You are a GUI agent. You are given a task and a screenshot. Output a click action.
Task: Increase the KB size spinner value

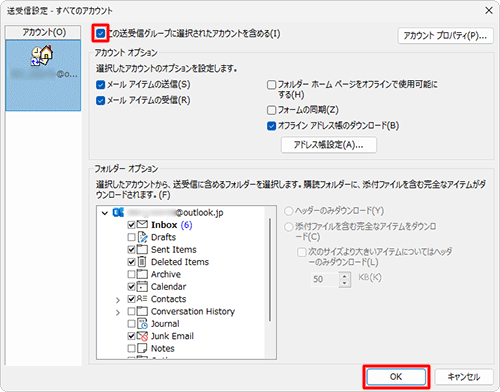tap(345, 276)
